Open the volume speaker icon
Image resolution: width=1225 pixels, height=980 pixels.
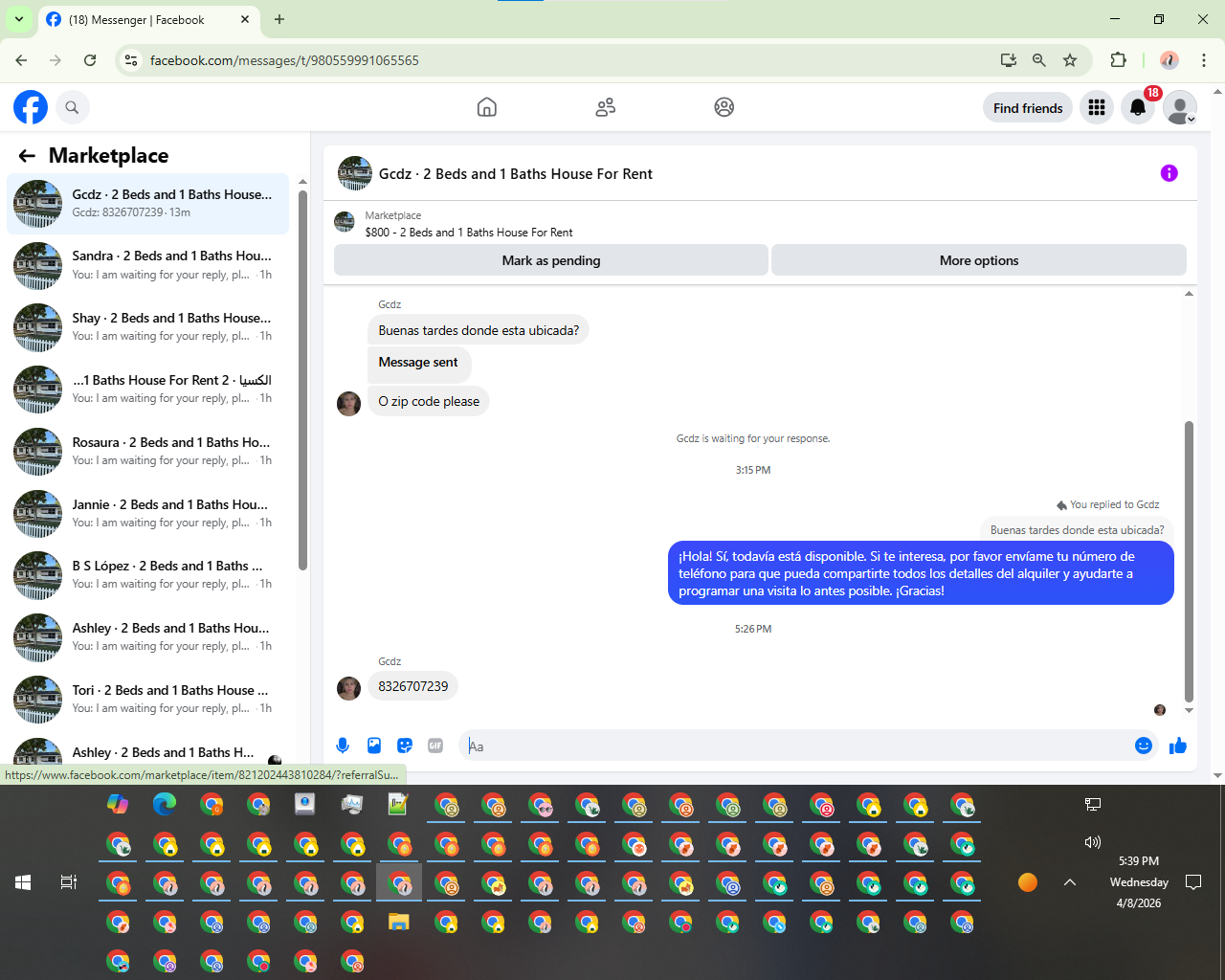pos(1092,842)
